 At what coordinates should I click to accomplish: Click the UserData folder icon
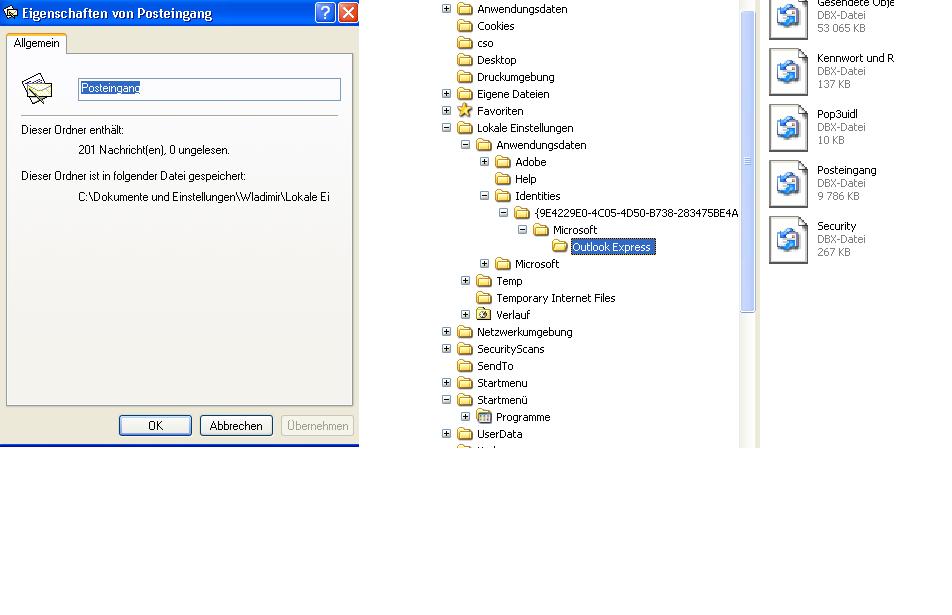point(464,433)
